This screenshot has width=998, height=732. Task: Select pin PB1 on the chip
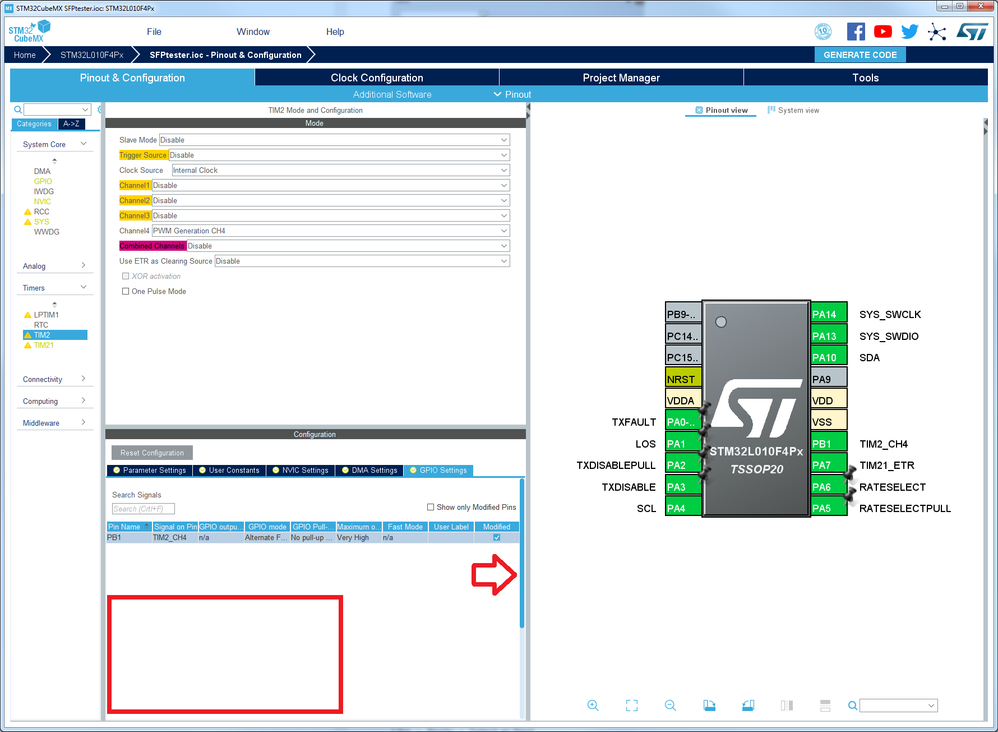pyautogui.click(x=829, y=444)
